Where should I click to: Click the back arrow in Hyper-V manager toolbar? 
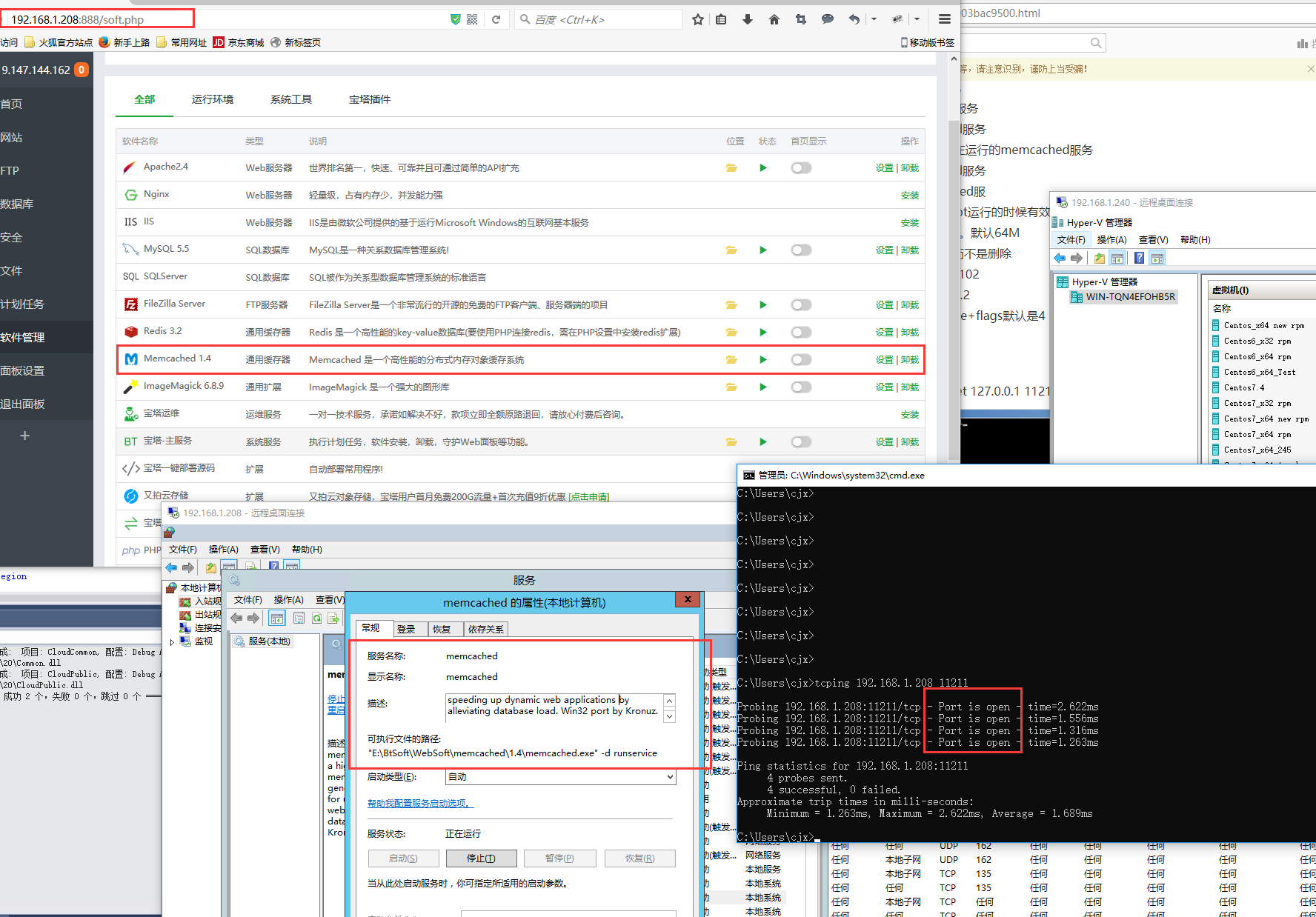[1060, 258]
